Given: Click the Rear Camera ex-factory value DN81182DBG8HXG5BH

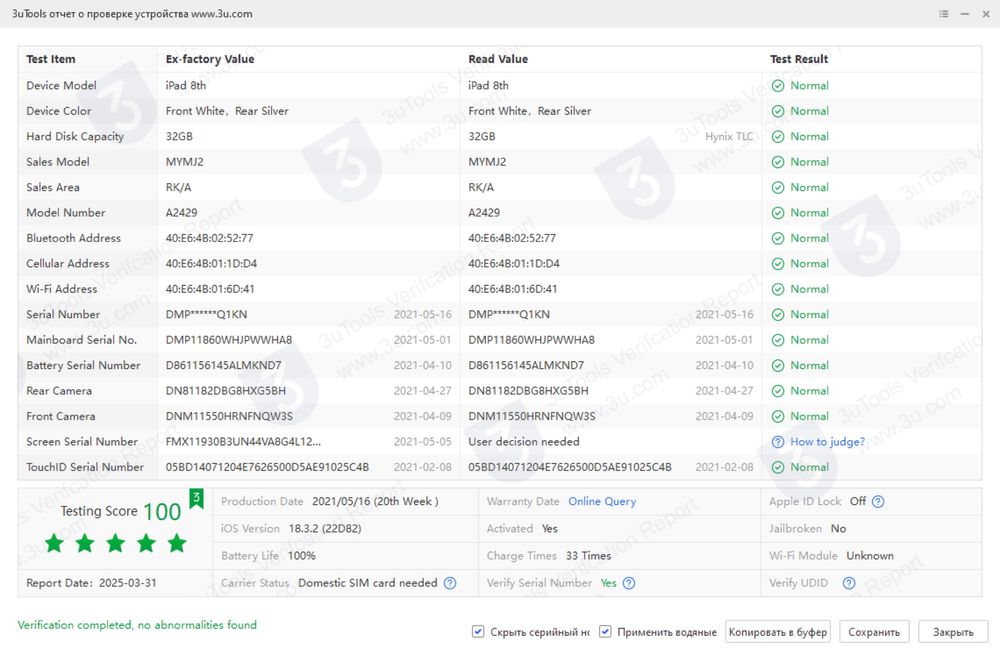Looking at the screenshot, I should pyautogui.click(x=225, y=391).
